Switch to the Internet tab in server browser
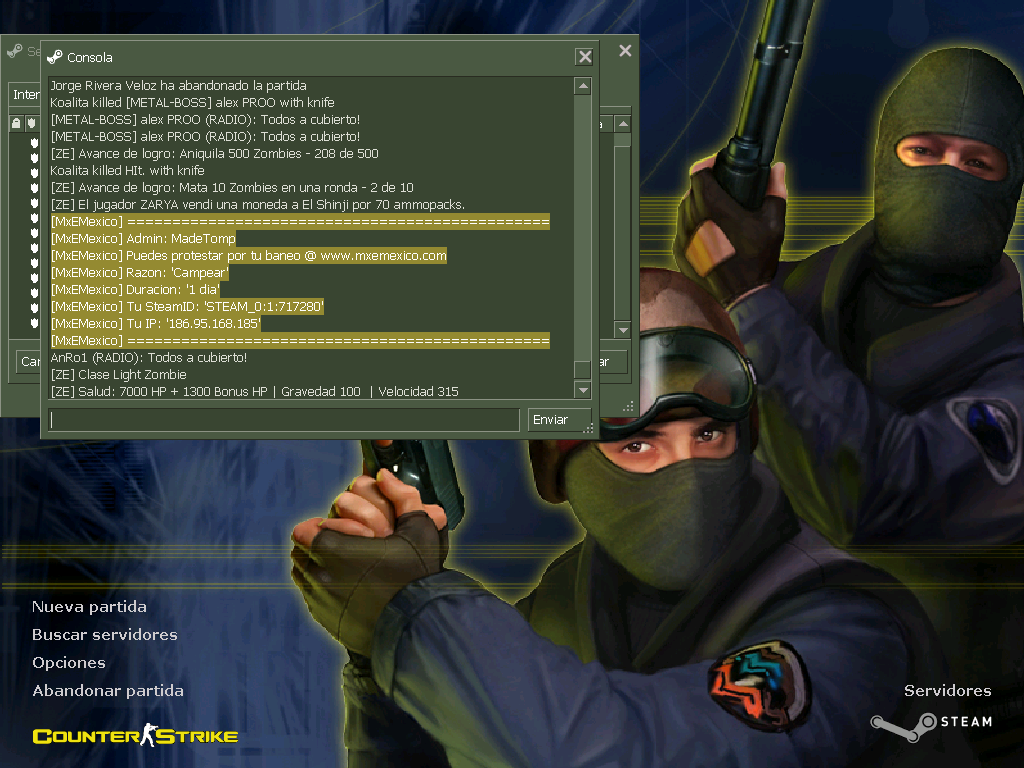The height and width of the screenshot is (768, 1024). (26, 95)
